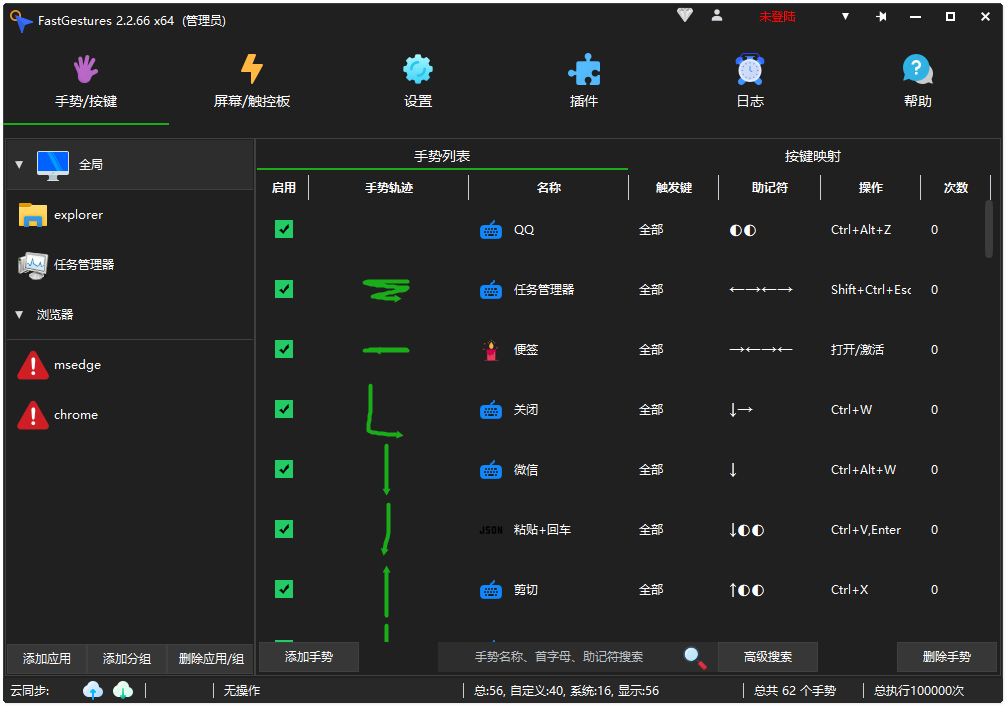Collapse the 浏览器 group in sidebar
Image resolution: width=1007 pixels, height=707 pixels.
tap(18, 315)
